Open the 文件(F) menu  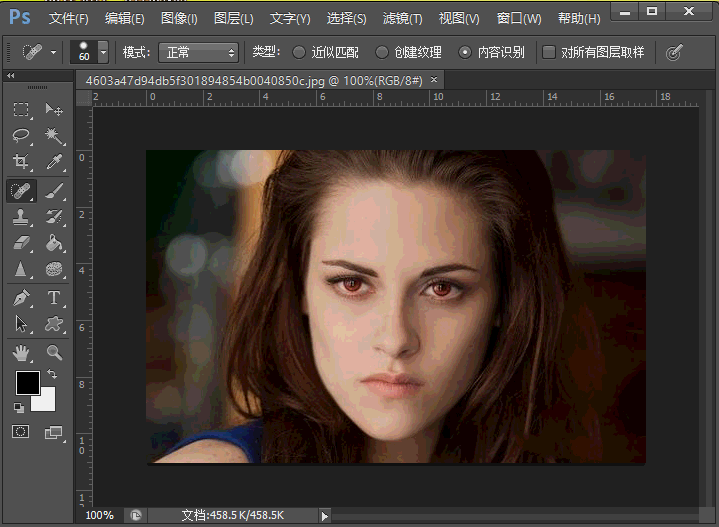click(69, 18)
